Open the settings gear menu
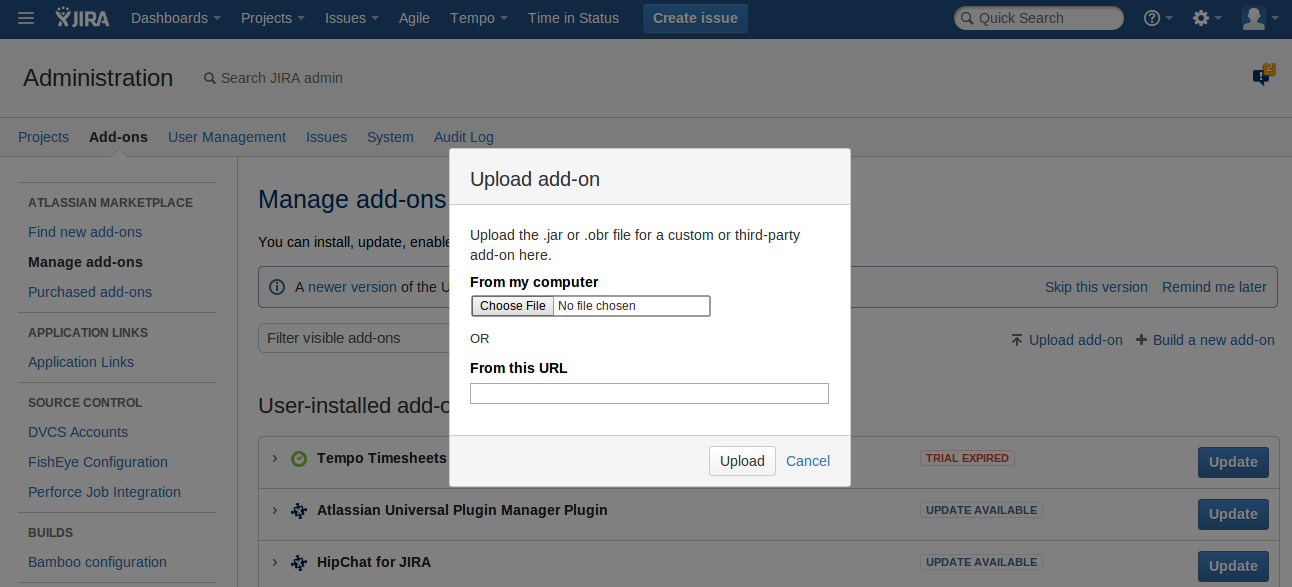This screenshot has height=587, width=1292. (1207, 18)
